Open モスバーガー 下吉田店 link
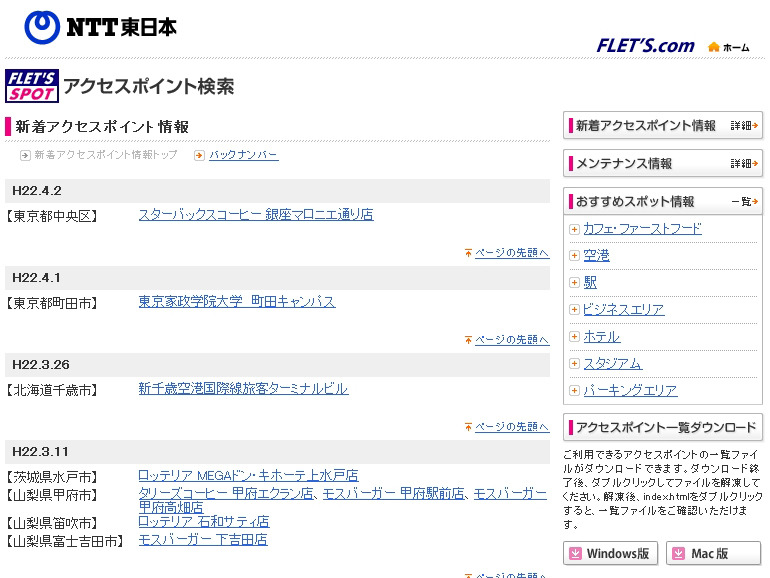The width and height of the screenshot is (770, 578). (x=203, y=540)
